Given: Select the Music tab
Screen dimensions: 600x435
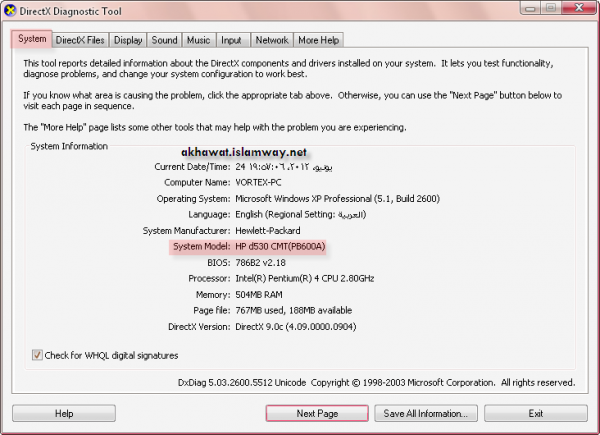Looking at the screenshot, I should [198, 40].
